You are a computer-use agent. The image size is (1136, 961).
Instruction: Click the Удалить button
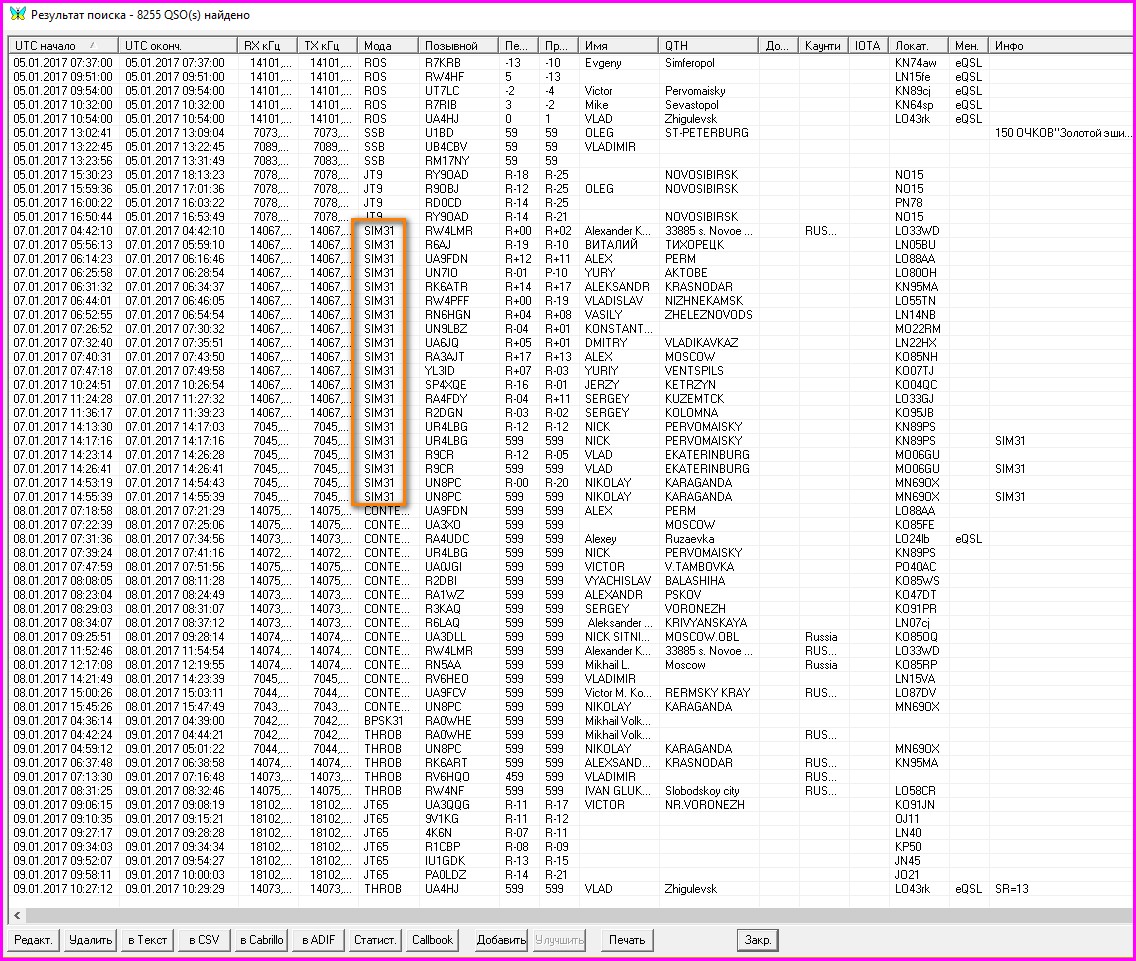[x=90, y=940]
